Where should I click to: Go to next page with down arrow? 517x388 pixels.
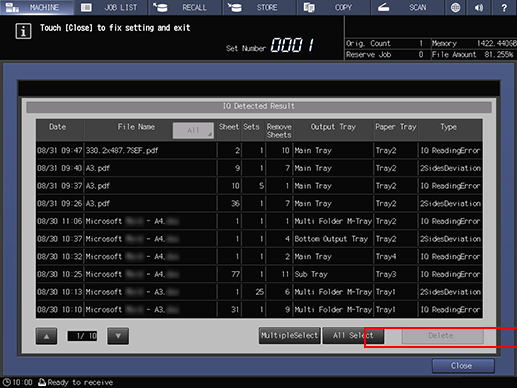coord(118,336)
